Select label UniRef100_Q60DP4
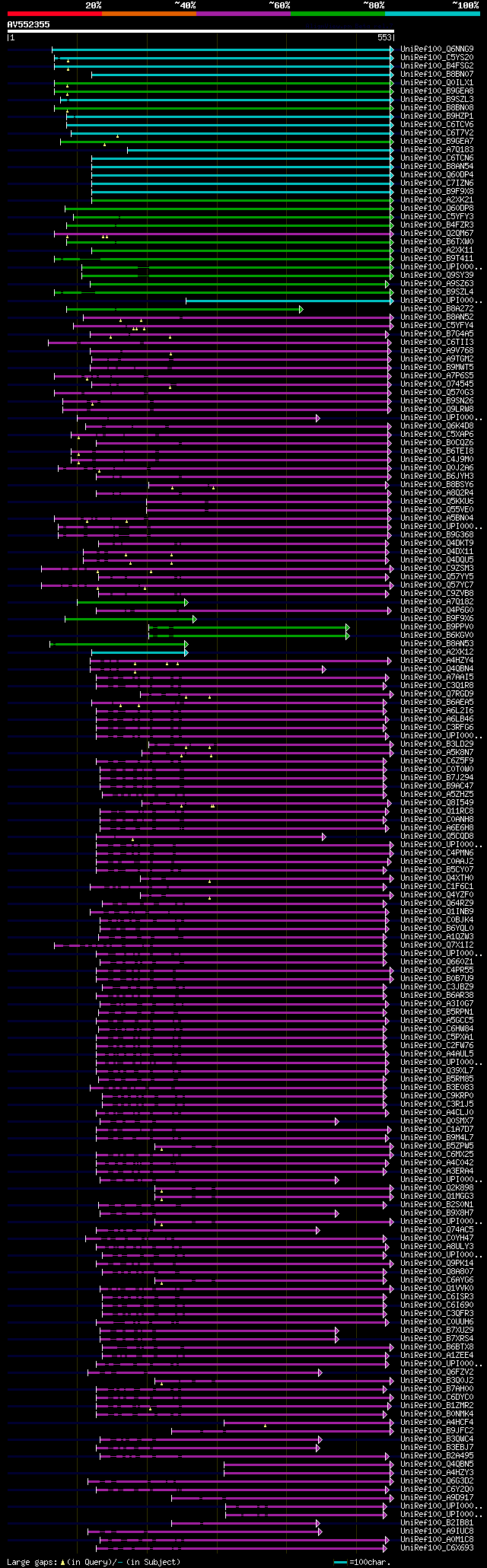 [x=437, y=175]
